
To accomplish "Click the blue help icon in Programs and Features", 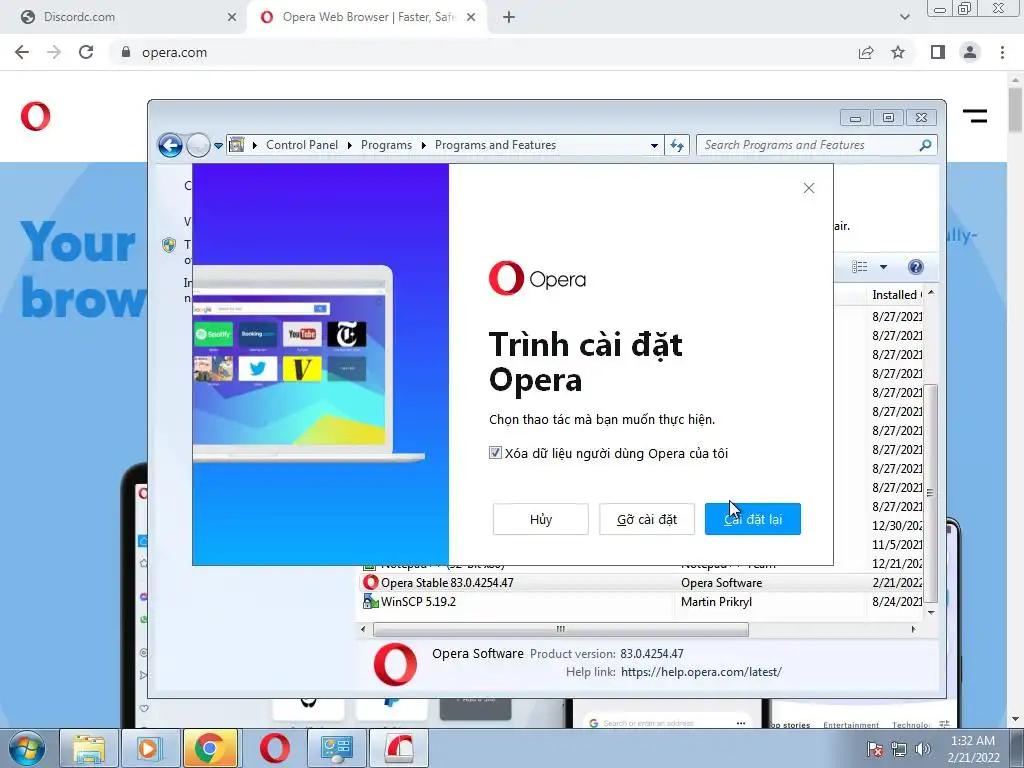I will 916,266.
